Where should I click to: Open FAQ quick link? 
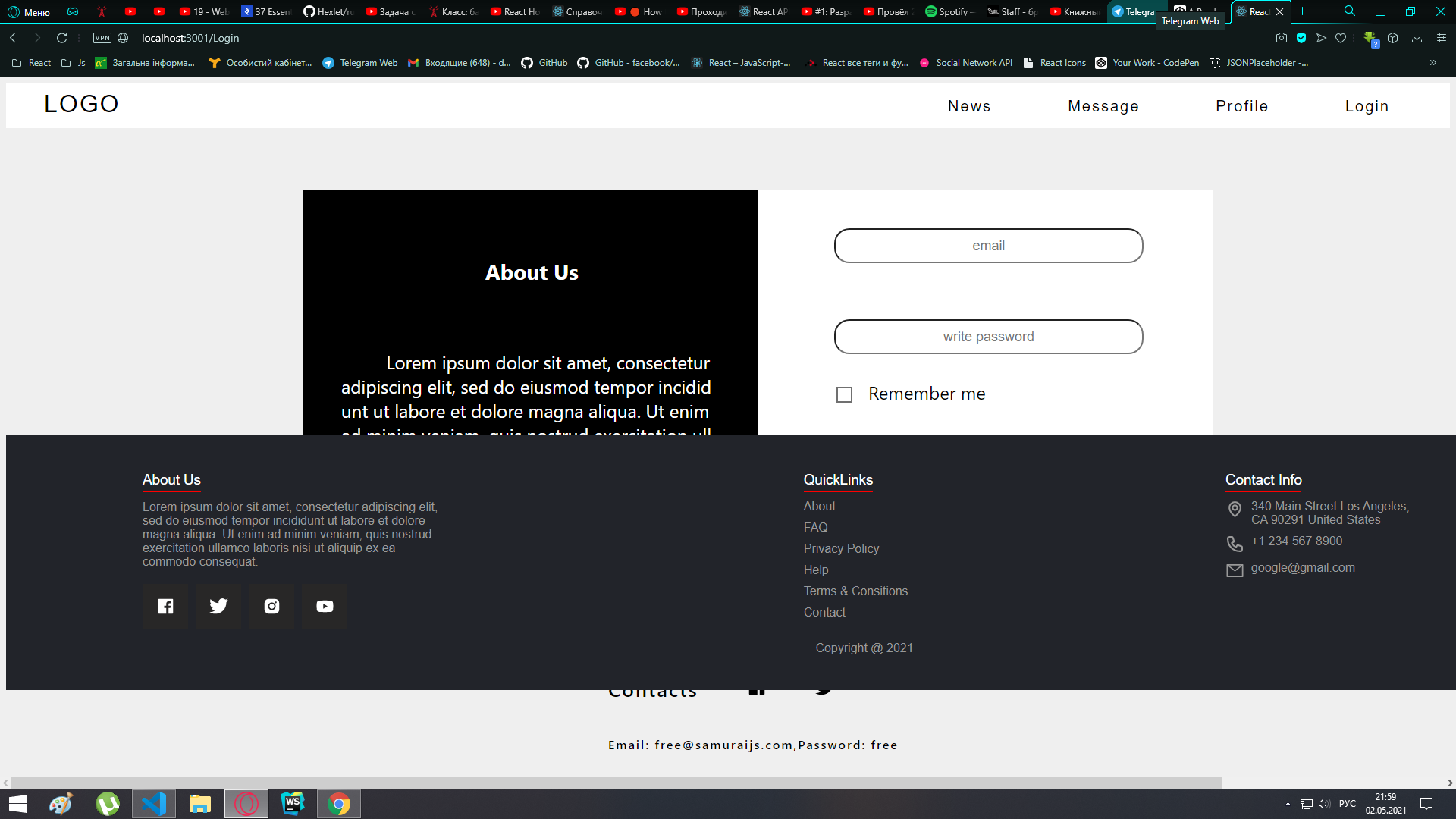(816, 527)
